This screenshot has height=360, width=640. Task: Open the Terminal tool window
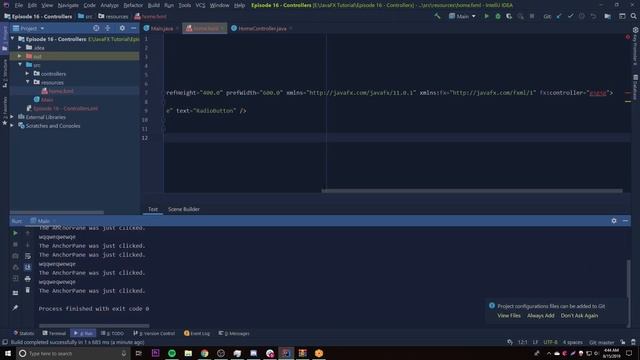[54, 333]
